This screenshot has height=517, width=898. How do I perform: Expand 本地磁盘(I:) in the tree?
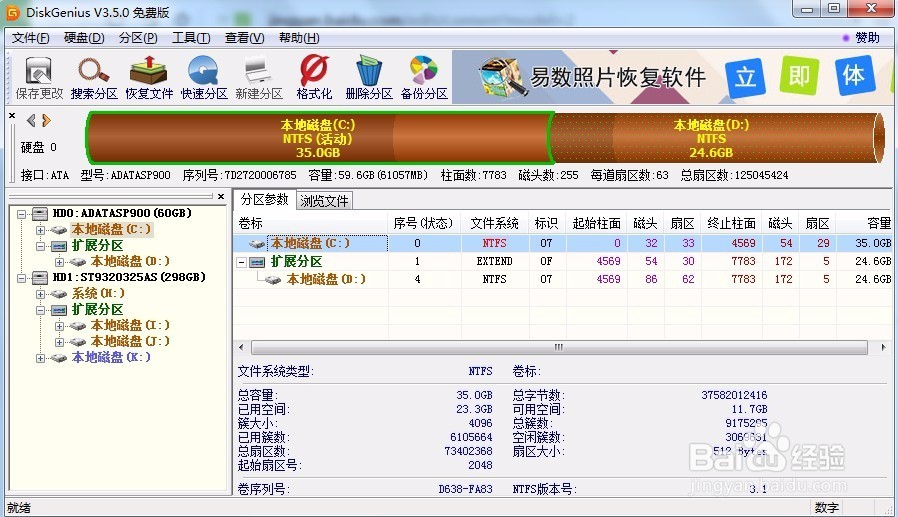[x=60, y=326]
